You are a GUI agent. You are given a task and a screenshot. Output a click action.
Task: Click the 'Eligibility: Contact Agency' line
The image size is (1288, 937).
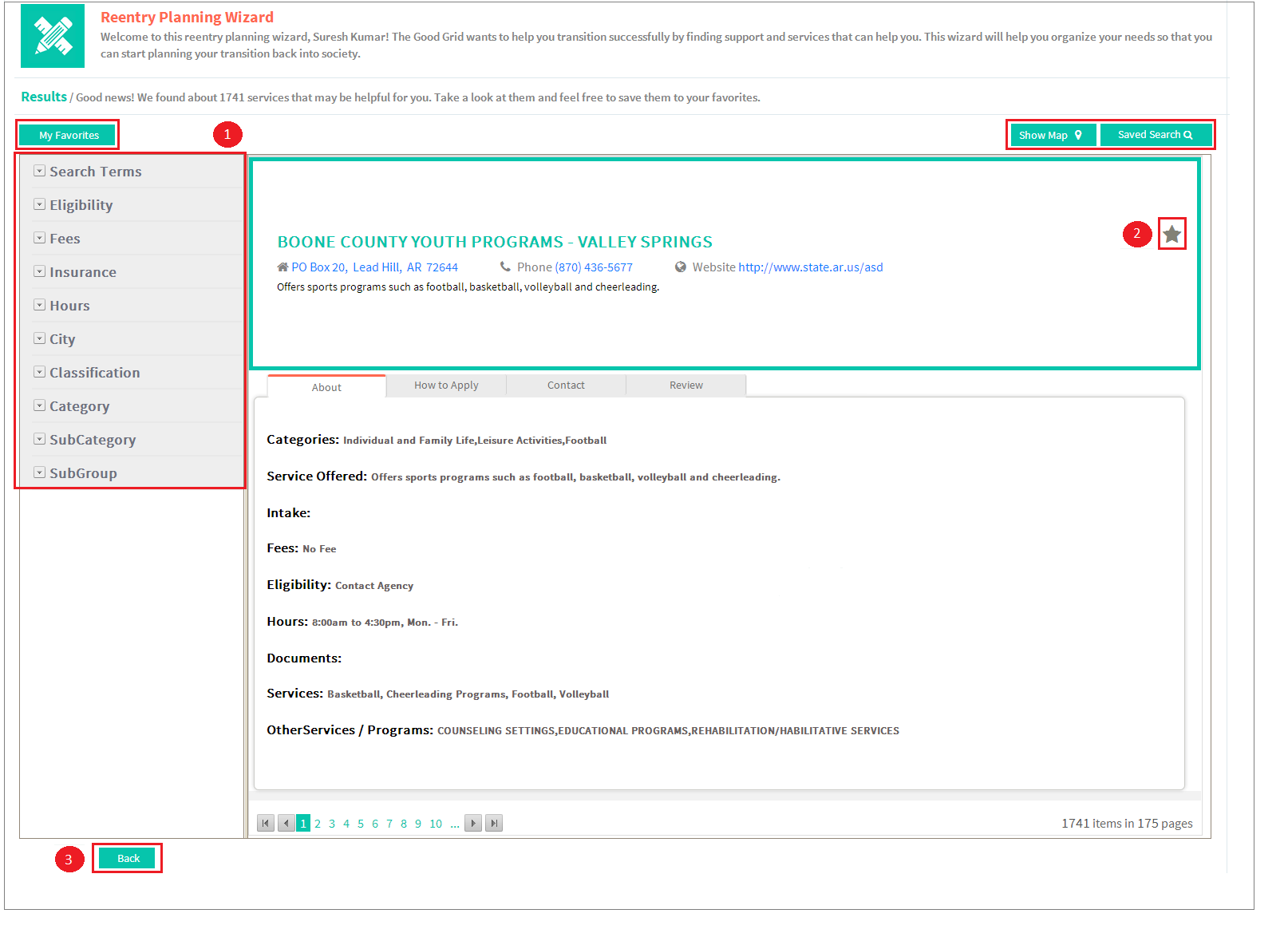[340, 585]
